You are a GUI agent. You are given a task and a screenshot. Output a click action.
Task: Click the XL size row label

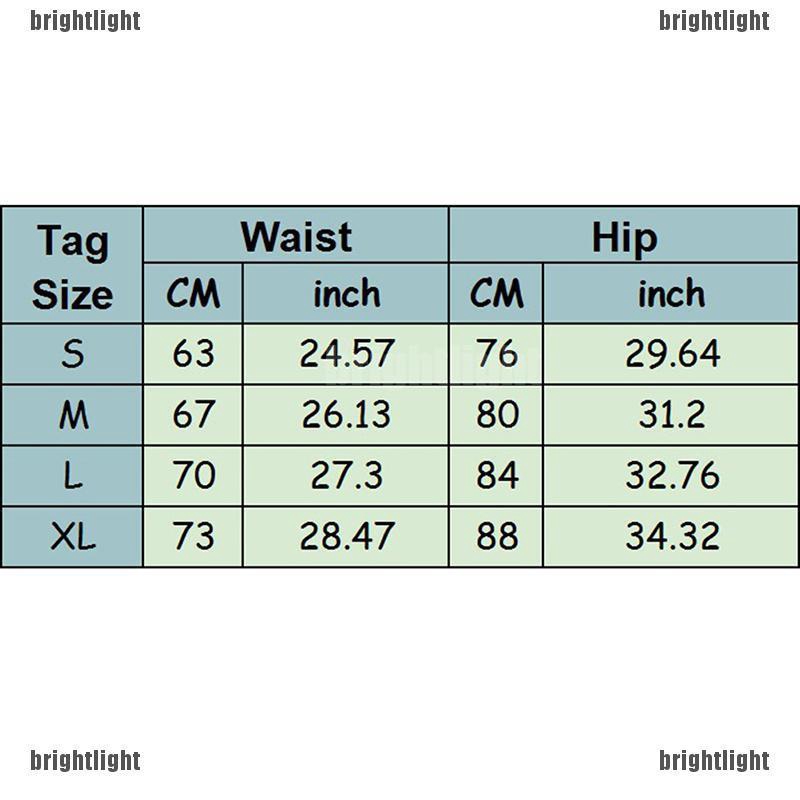[x=72, y=537]
